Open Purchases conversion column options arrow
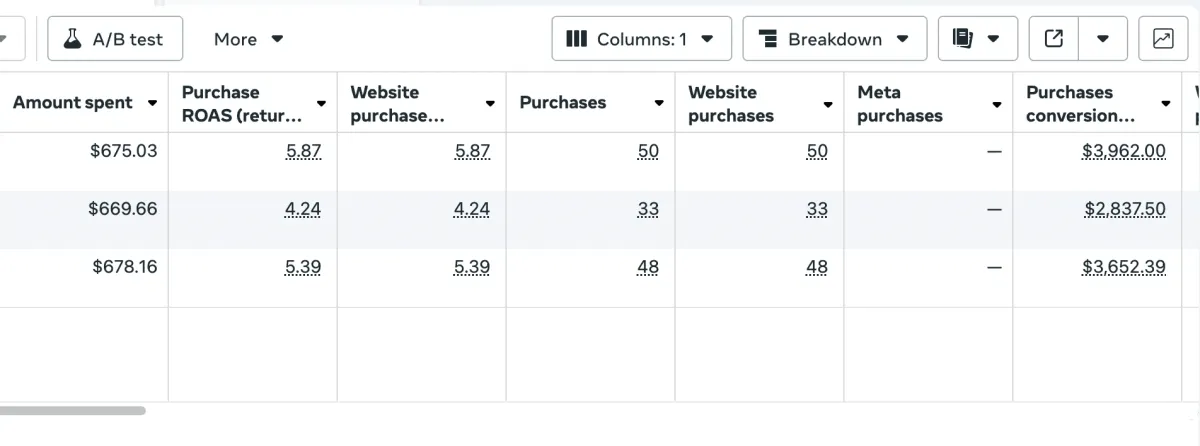This screenshot has width=1200, height=446. (x=1166, y=104)
